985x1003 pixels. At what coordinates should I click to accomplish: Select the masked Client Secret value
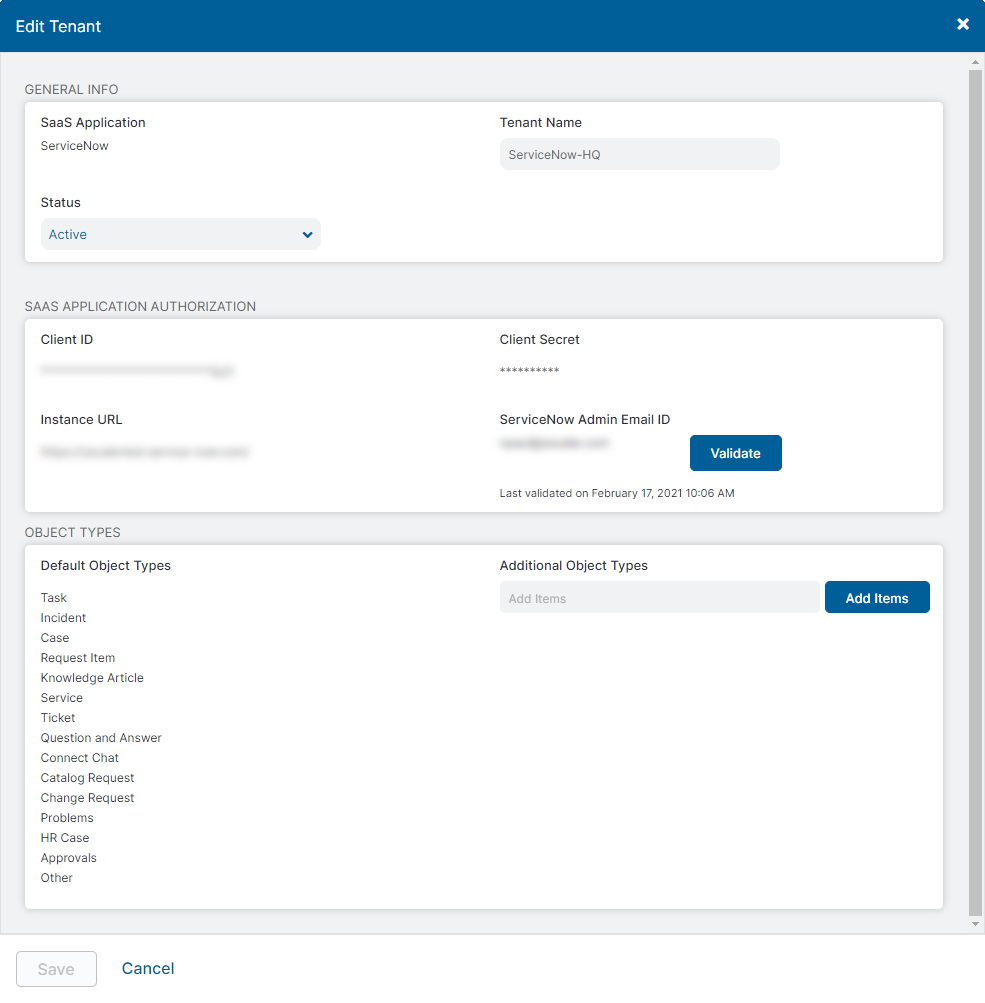point(529,372)
